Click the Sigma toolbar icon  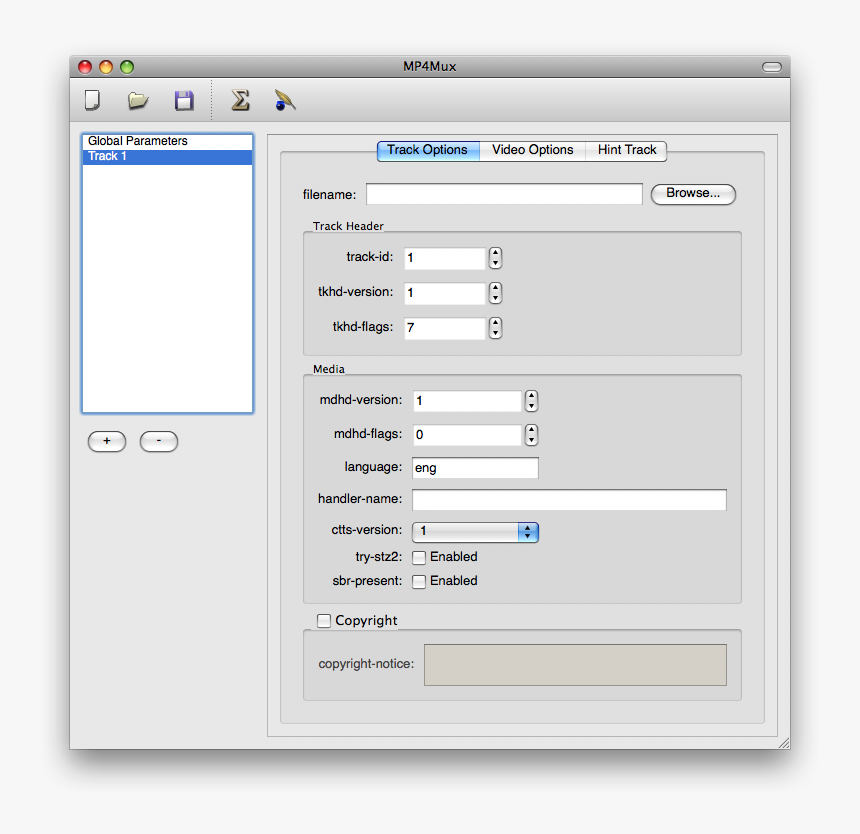coord(240,100)
